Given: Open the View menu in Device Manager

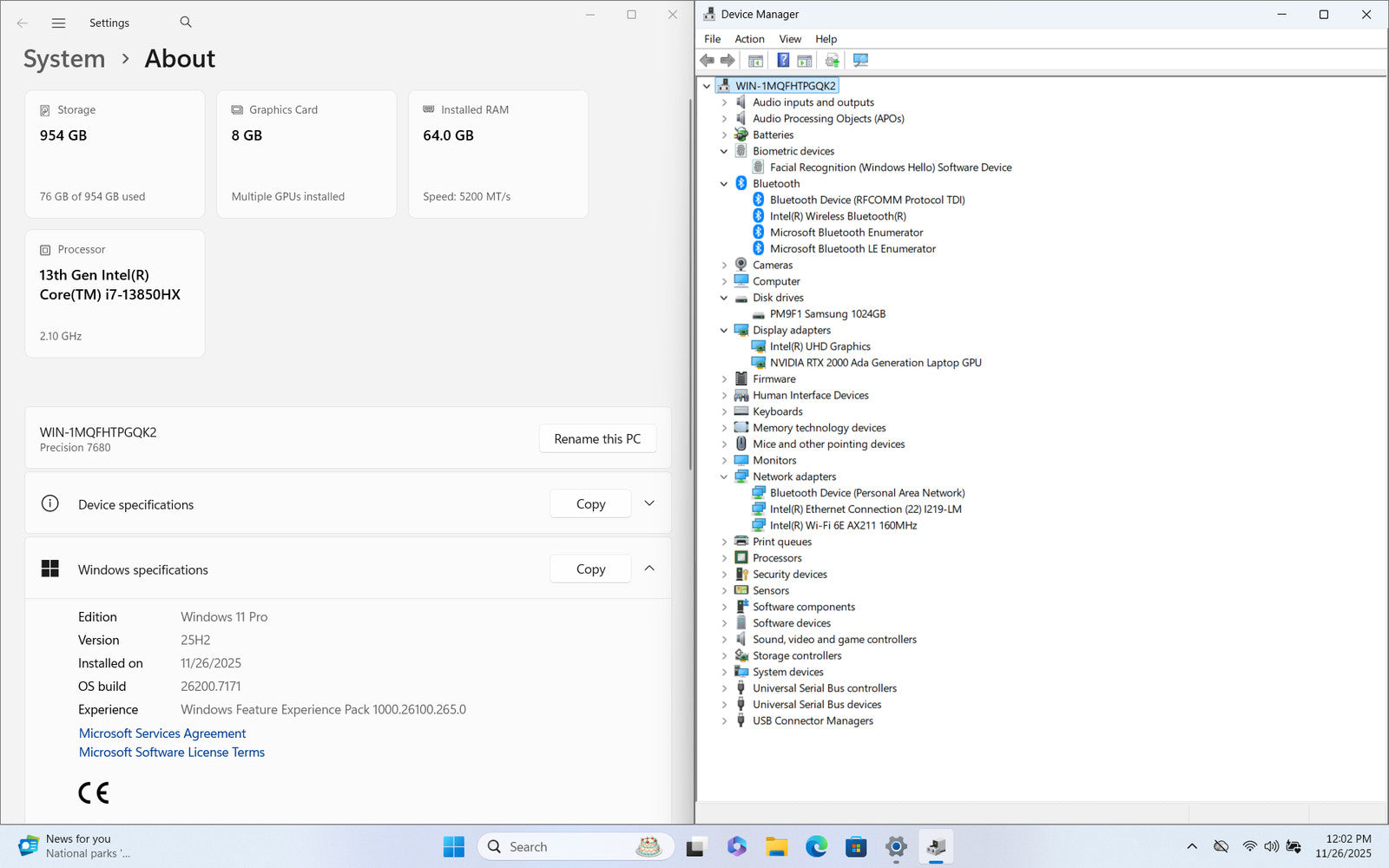Looking at the screenshot, I should tap(789, 39).
